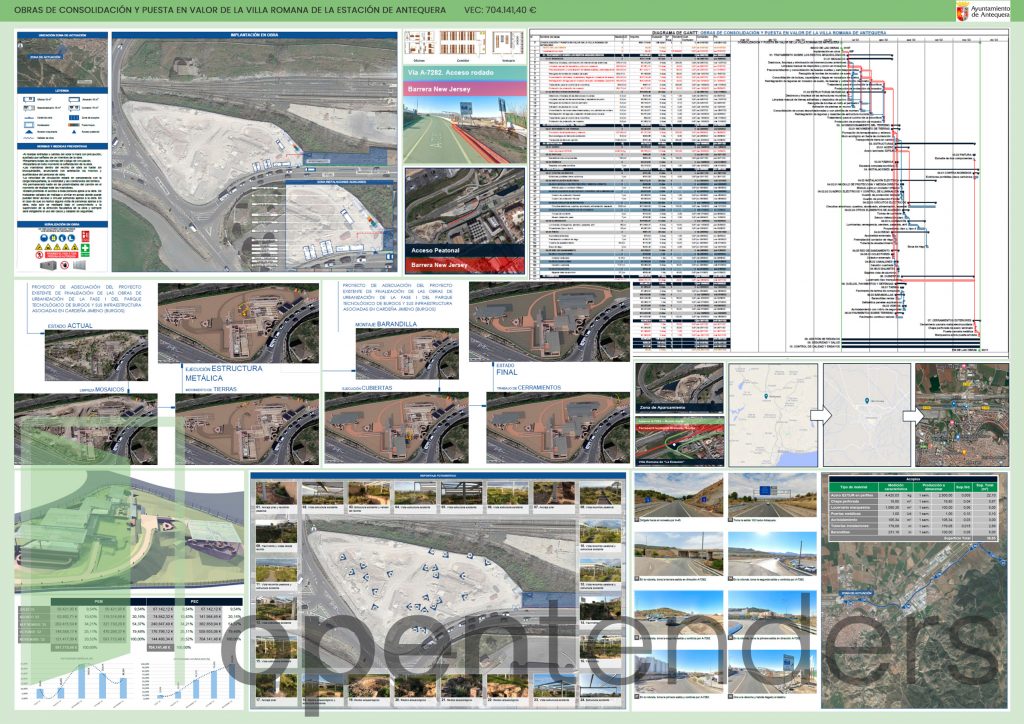Click the 'ZONA DE ACTUACIÓN' label on route map
Image resolution: width=1024 pixels, height=724 pixels.
click(857, 593)
